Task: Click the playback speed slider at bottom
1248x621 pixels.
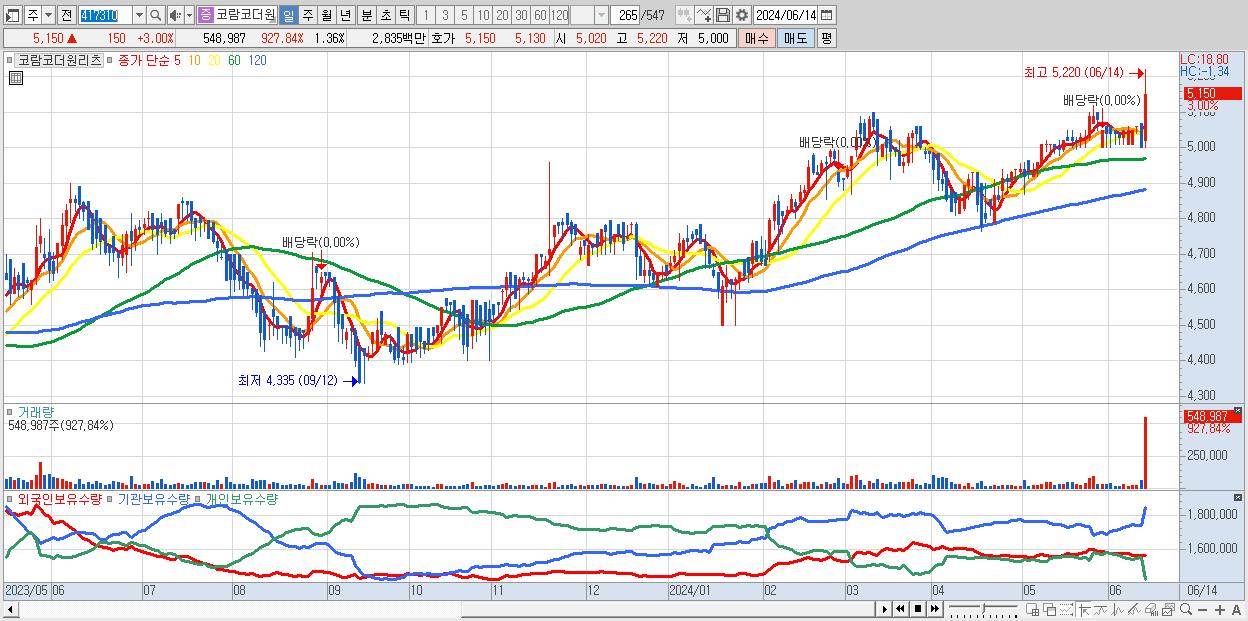Action: pyautogui.click(x=983, y=609)
